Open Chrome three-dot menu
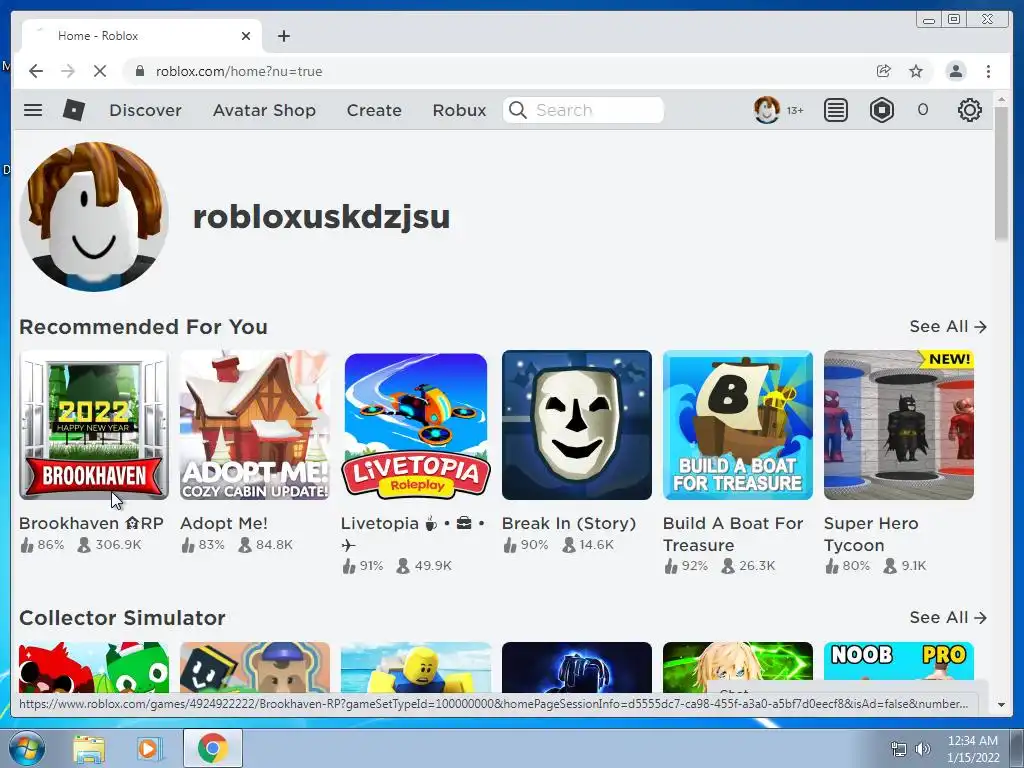1024x768 pixels. (988, 71)
